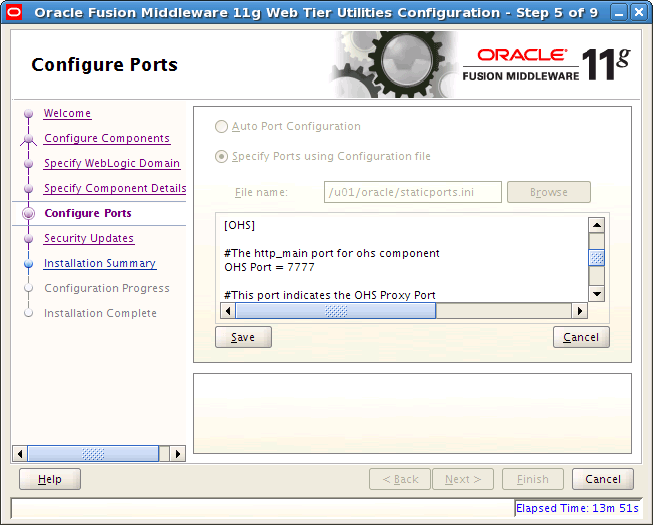Viewport: 653px width, 525px height.
Task: Click the text editor scroll down arrow
Action: pyautogui.click(x=596, y=294)
